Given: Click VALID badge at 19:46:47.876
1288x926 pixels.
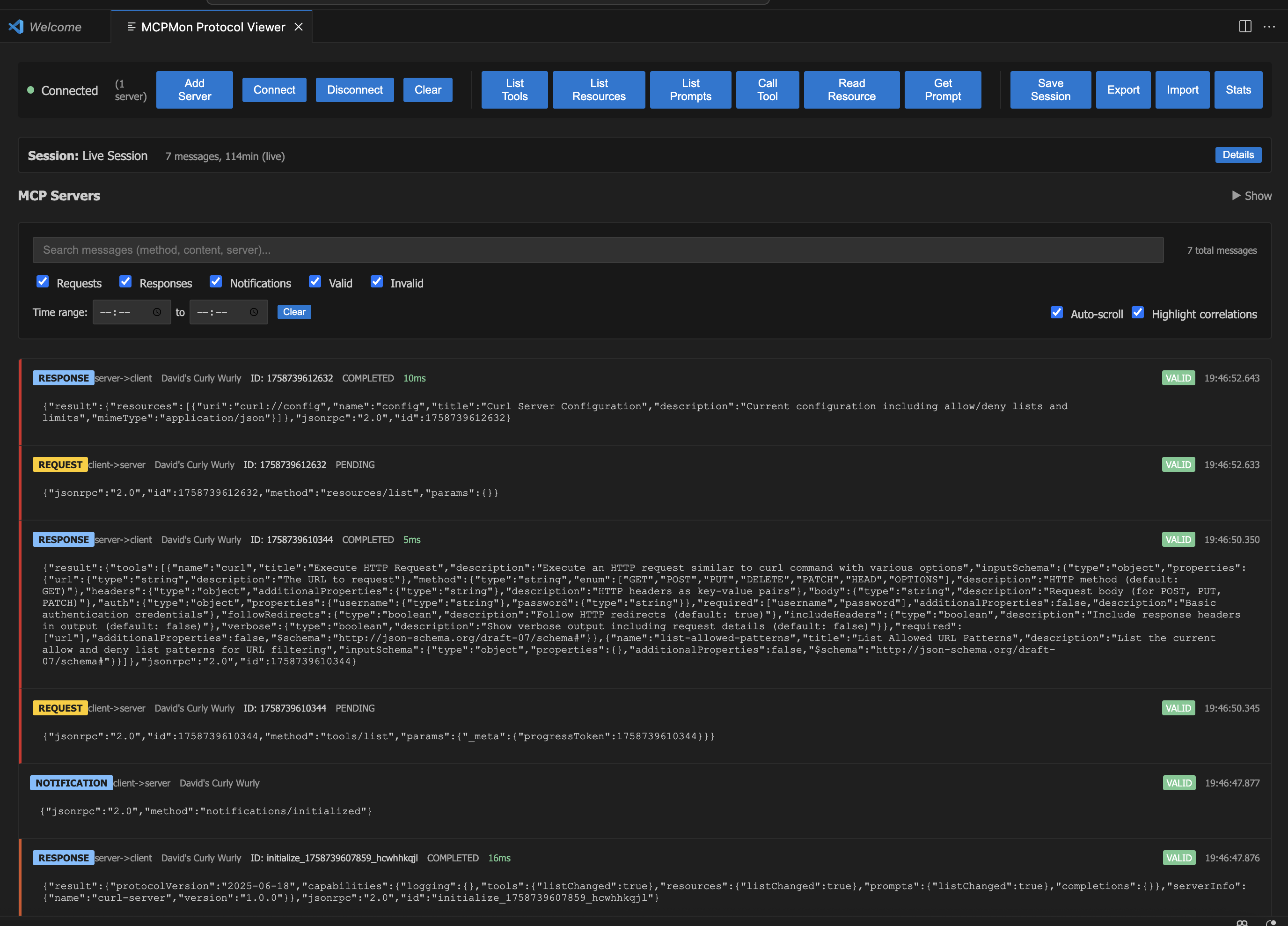Looking at the screenshot, I should point(1179,859).
